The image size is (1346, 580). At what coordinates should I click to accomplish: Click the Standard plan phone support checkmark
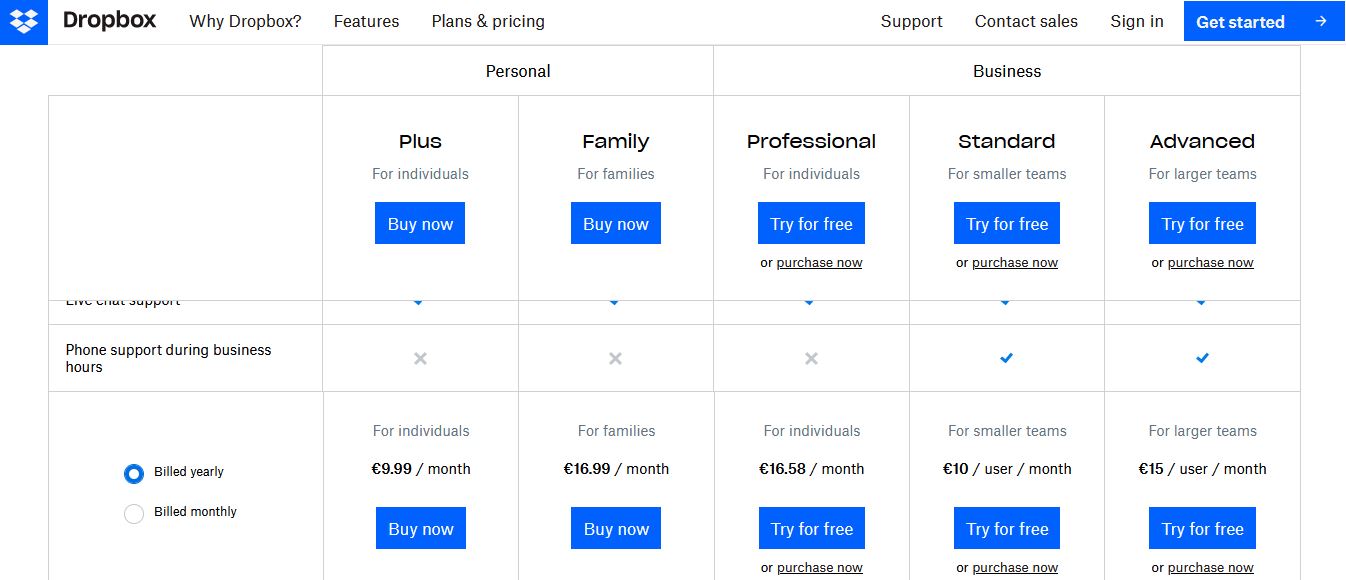click(1006, 358)
